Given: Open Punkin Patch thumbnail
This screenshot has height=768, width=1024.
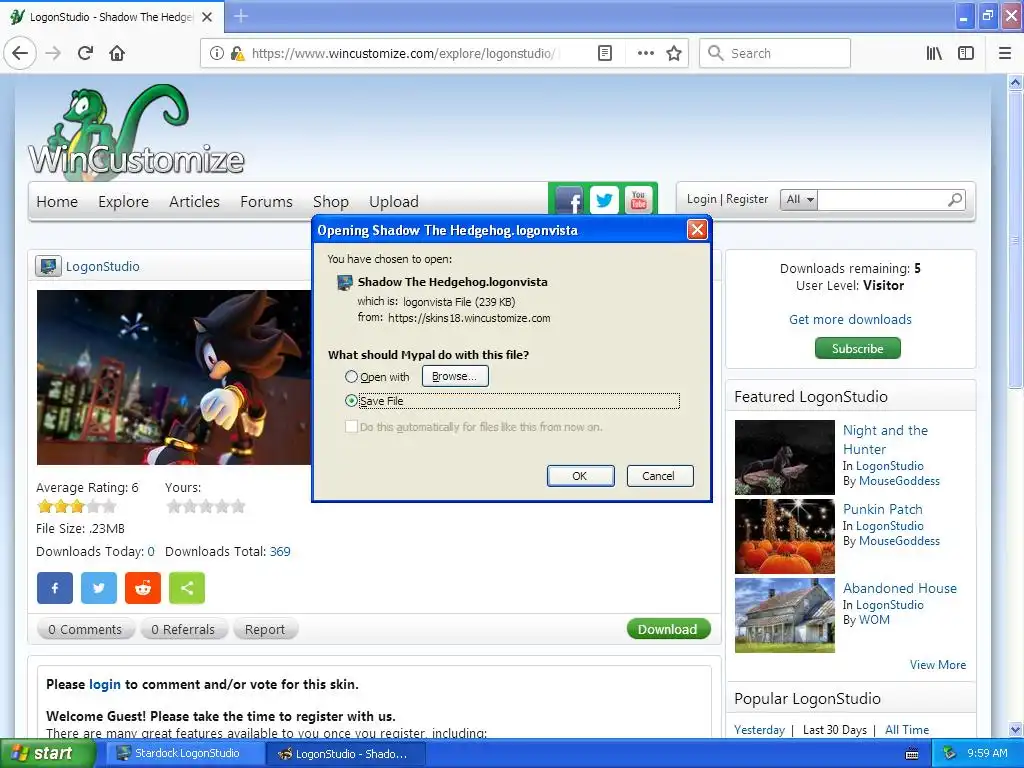Looking at the screenshot, I should tap(784, 536).
